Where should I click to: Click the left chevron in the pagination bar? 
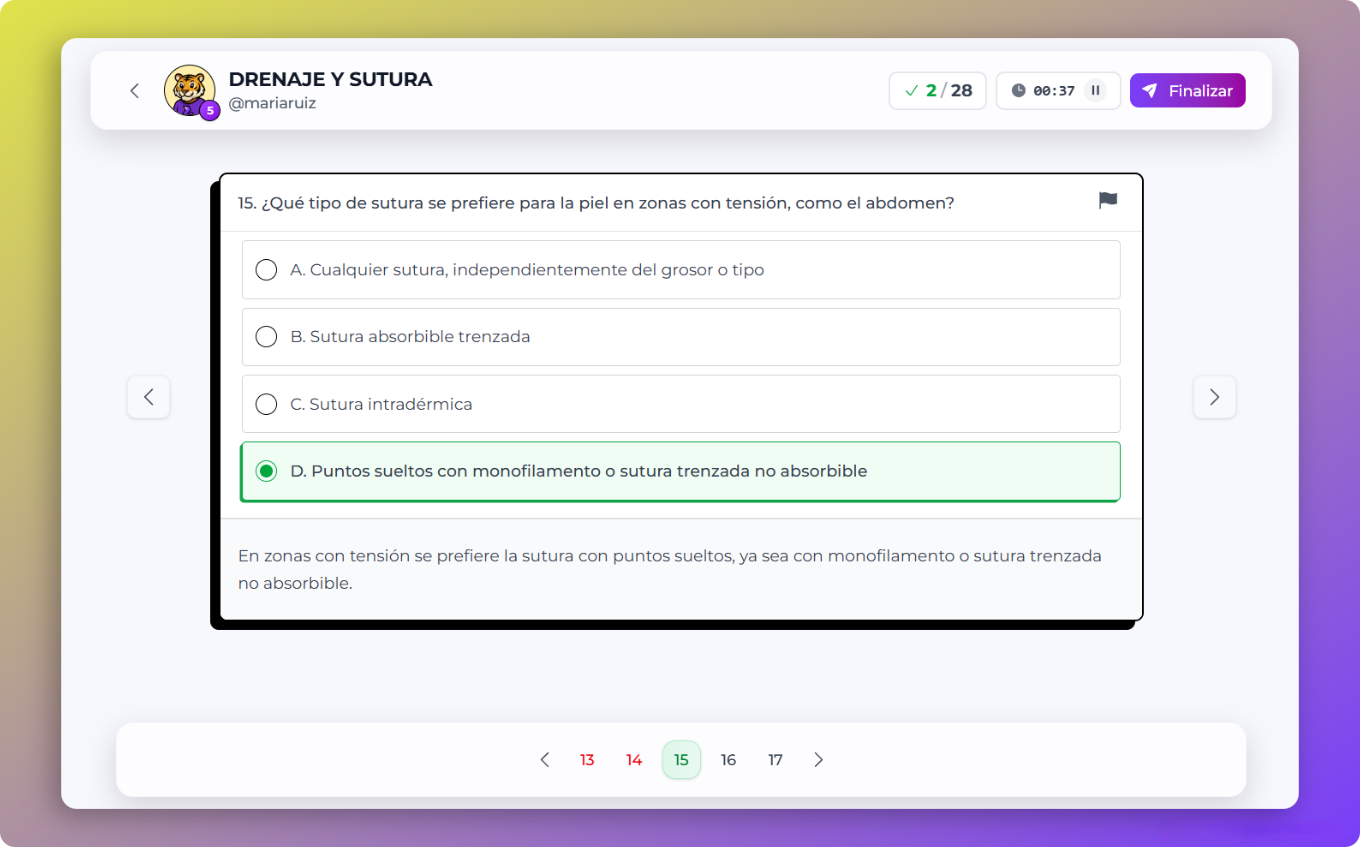click(544, 759)
